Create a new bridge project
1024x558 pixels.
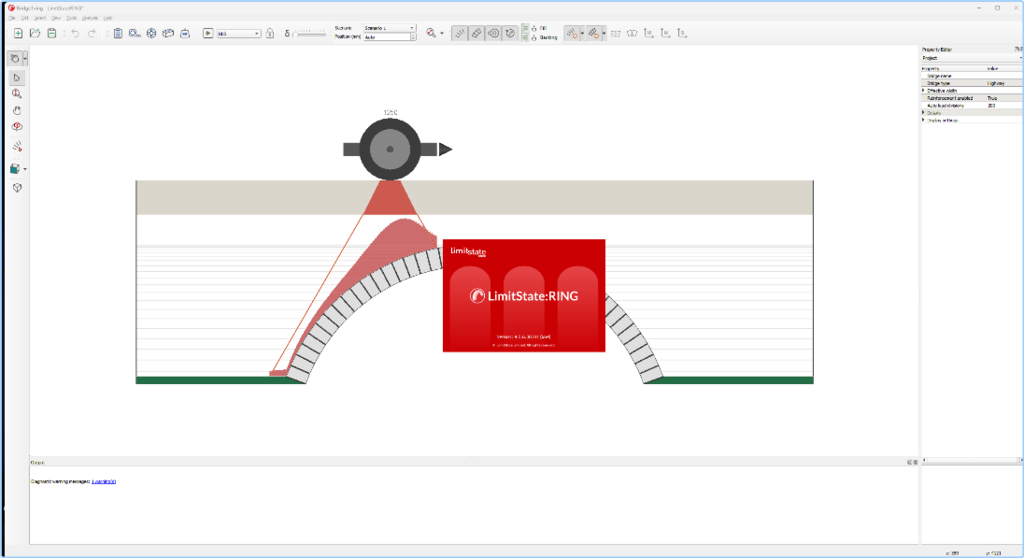click(18, 33)
